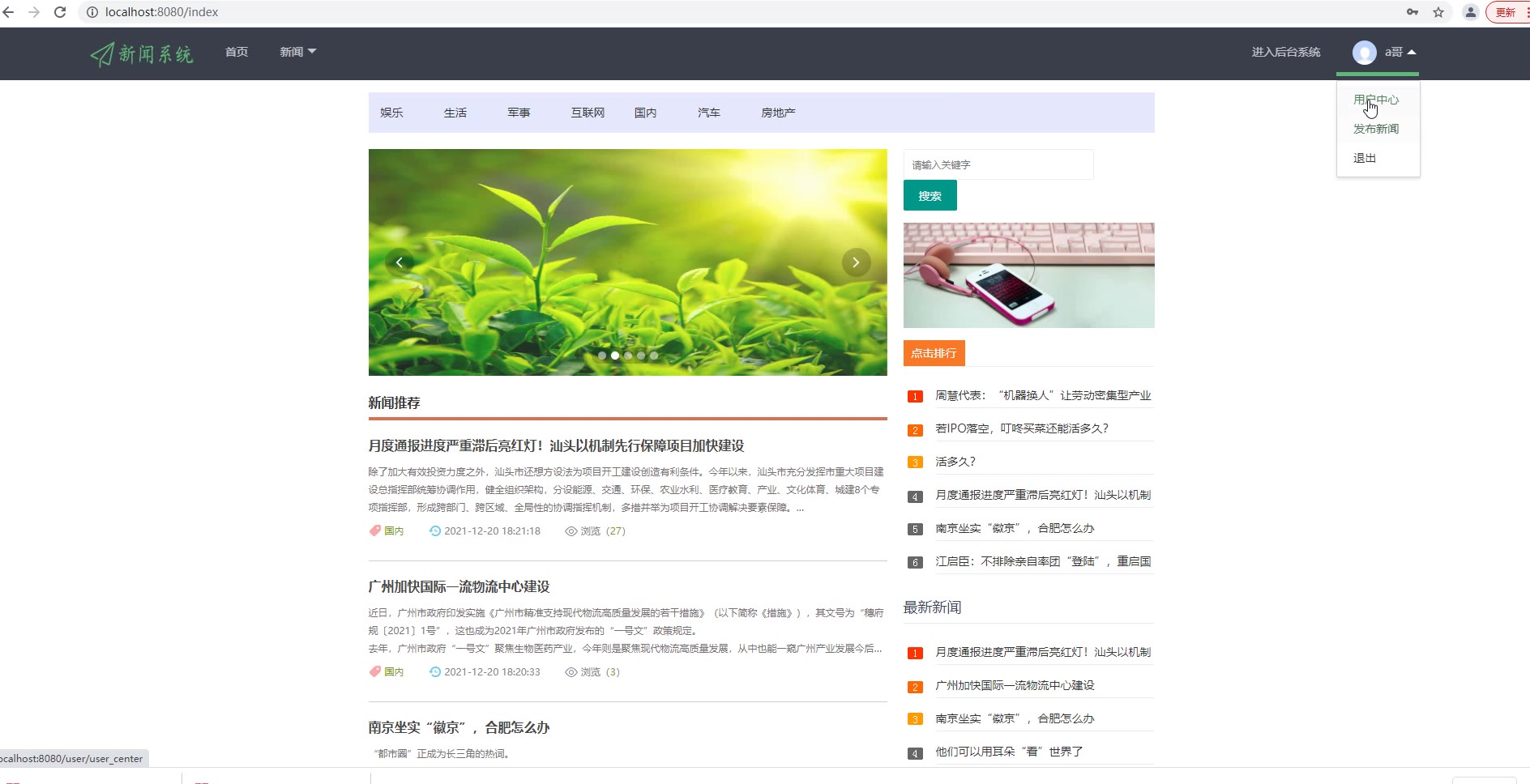Viewport: 1530px width, 784px height.
Task: Click rank badge 2 in 点击排行
Action: pos(915,430)
